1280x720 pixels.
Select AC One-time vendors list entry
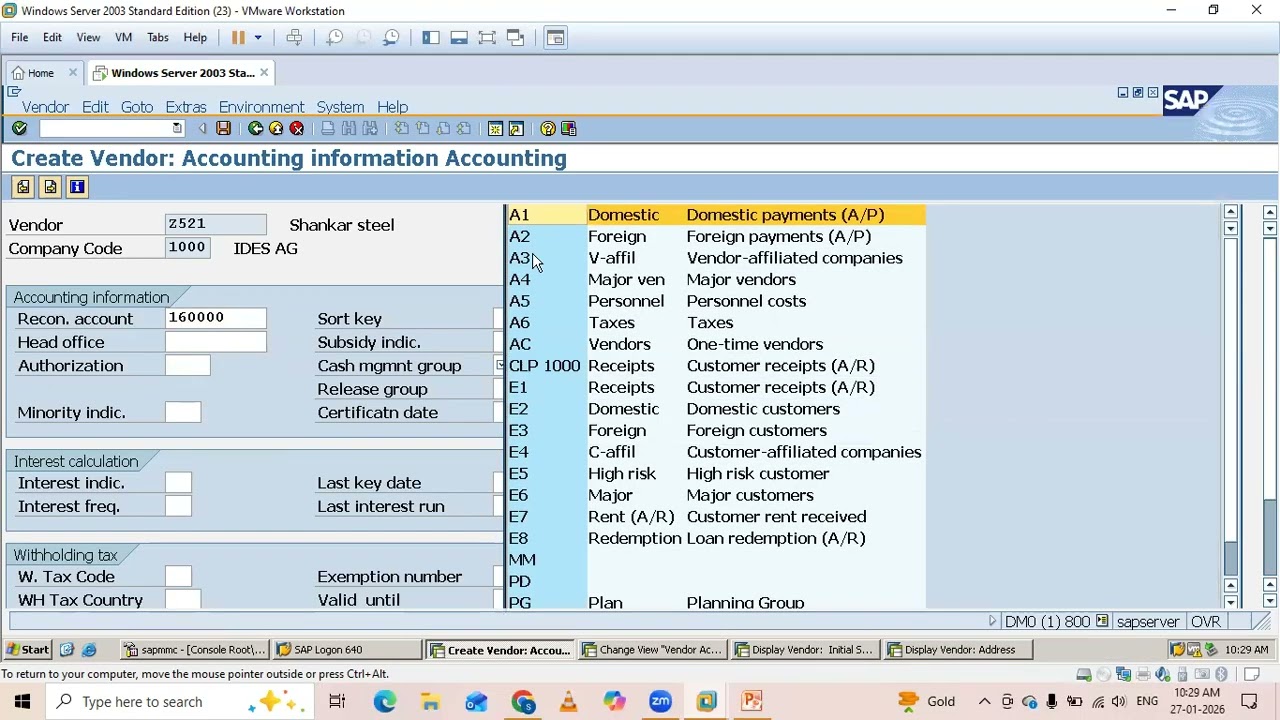(716, 344)
